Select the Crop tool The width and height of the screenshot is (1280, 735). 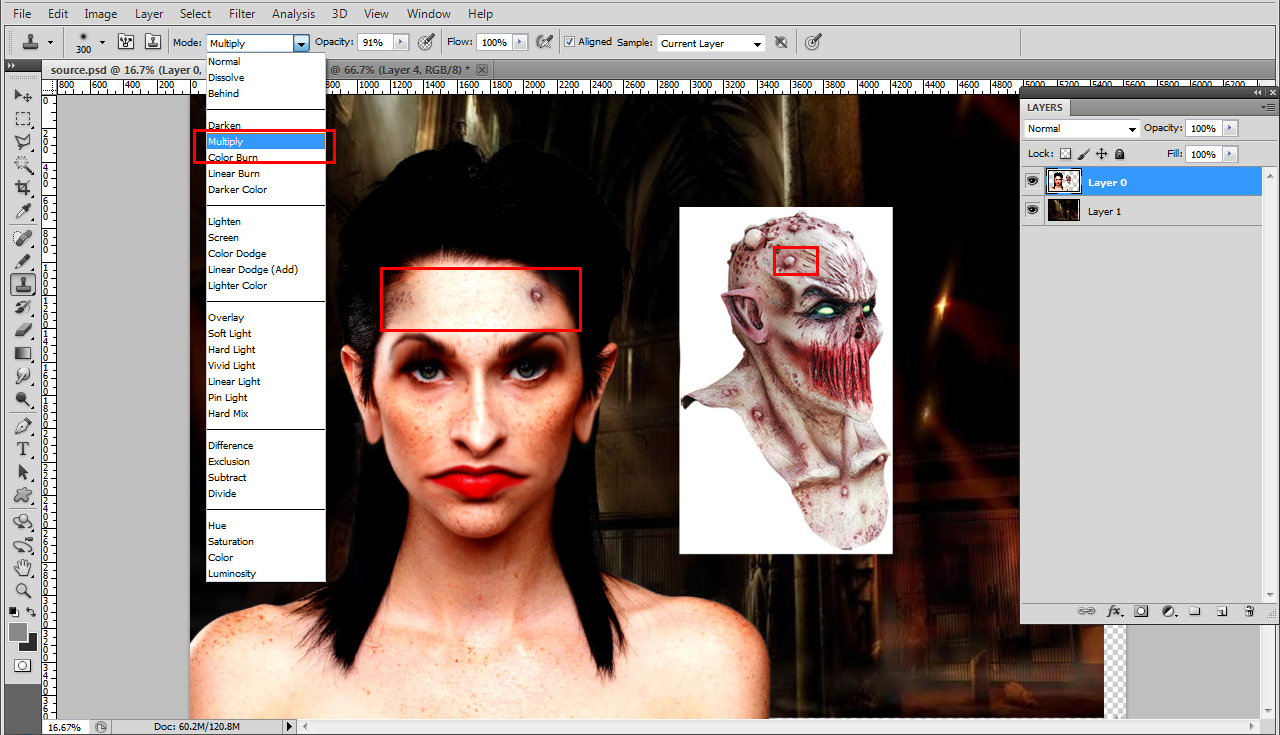[23, 188]
